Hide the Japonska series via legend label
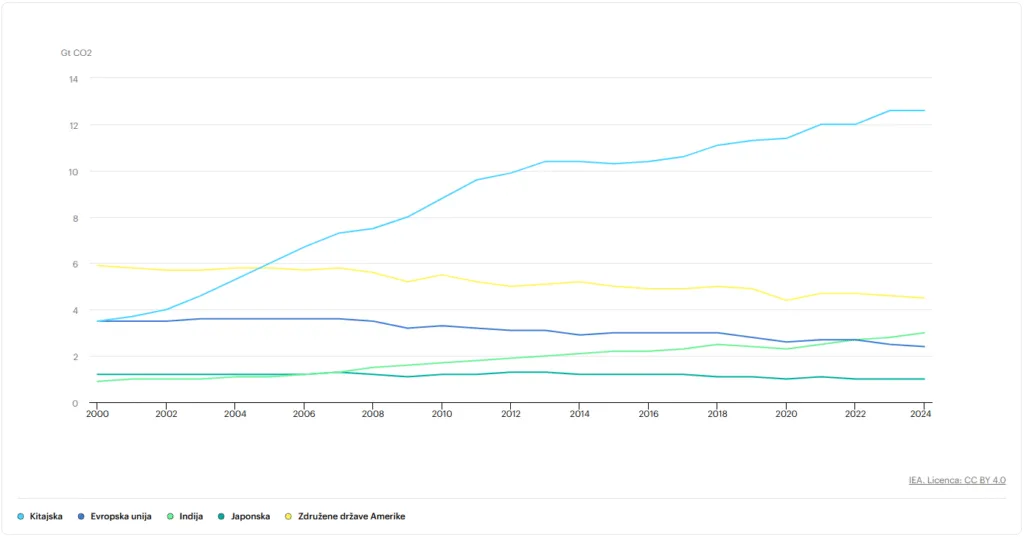Screen dimensions: 1024x537 250,516
